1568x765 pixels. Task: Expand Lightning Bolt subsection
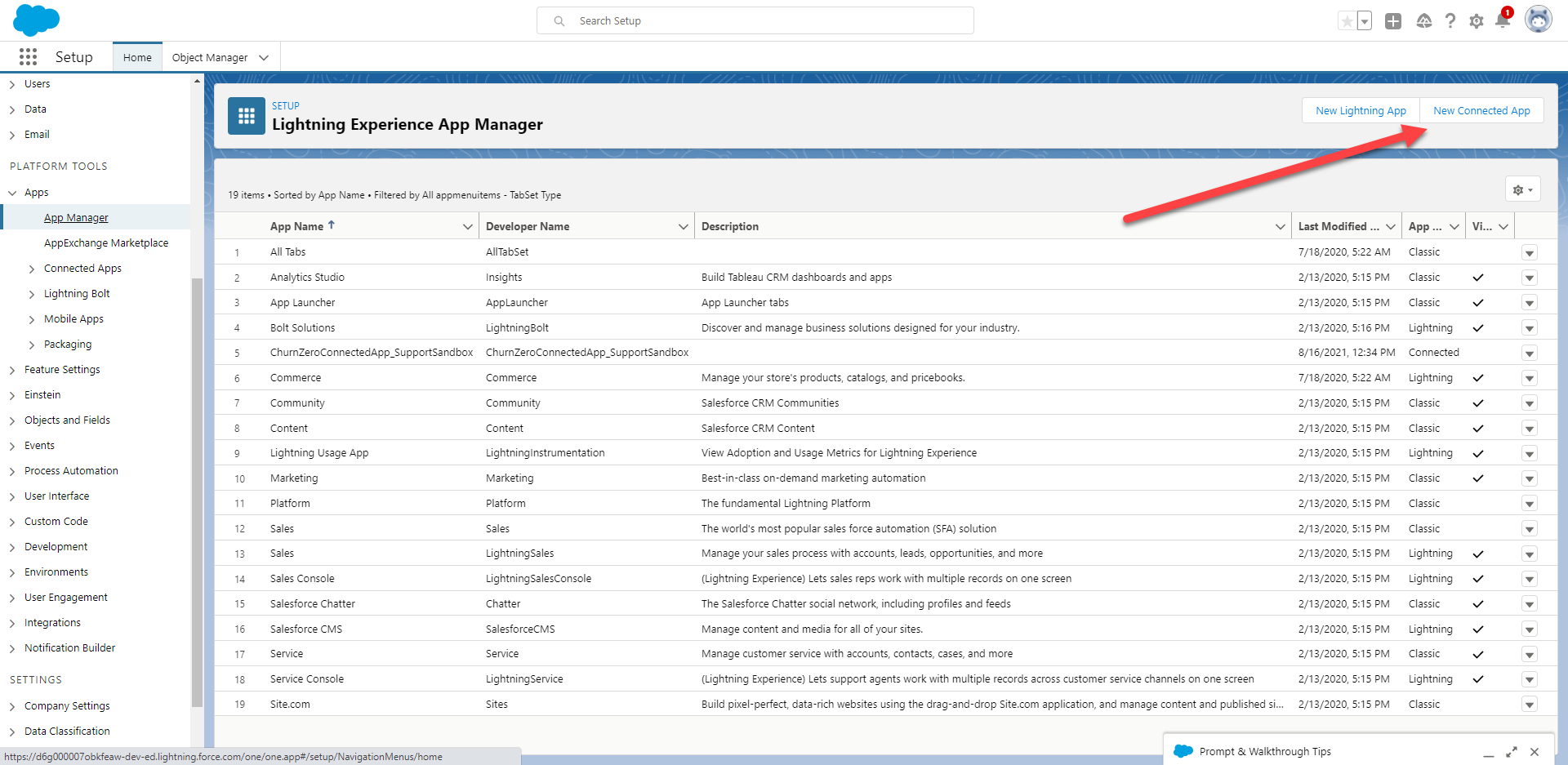pos(32,294)
